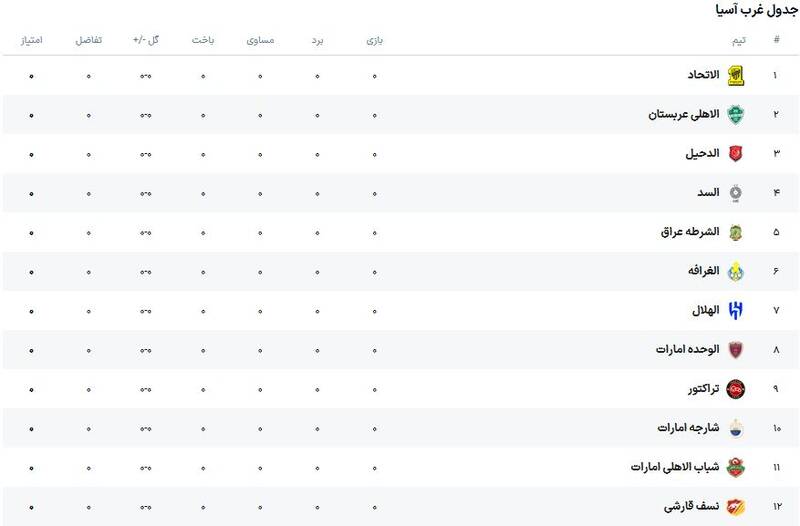The width and height of the screenshot is (800, 526).
Task: Click the Al-Shorta Iraq club crest
Action: [735, 232]
